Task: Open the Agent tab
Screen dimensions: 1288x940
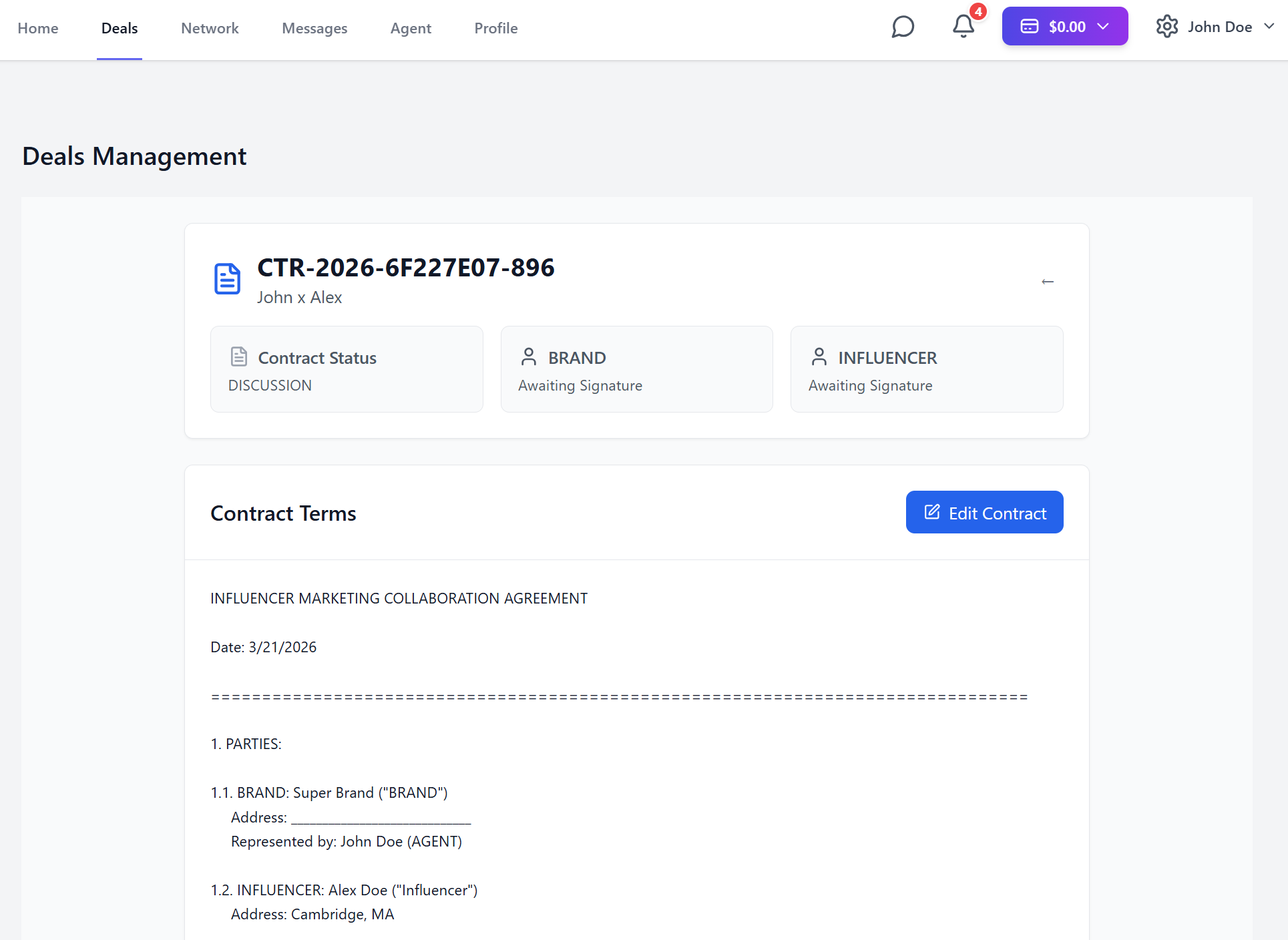Action: (x=411, y=28)
